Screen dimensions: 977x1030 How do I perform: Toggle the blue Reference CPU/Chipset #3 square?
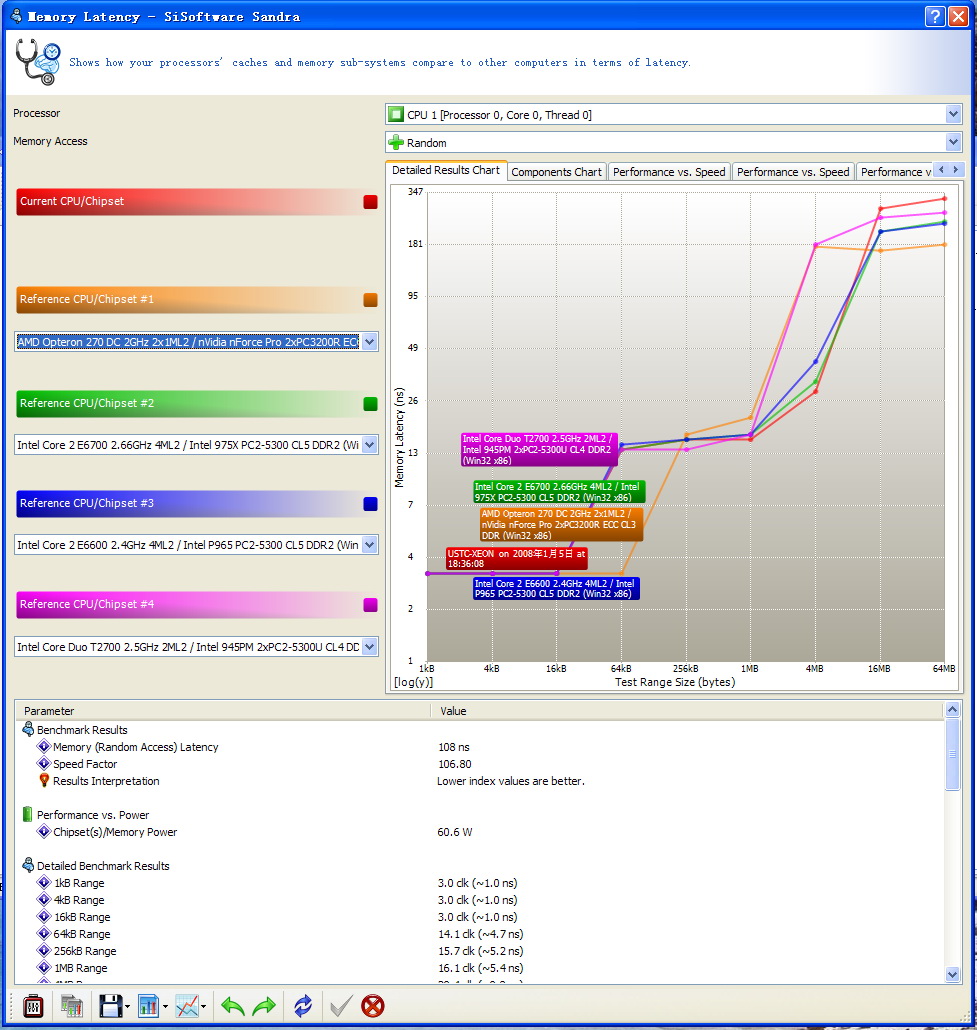point(370,504)
